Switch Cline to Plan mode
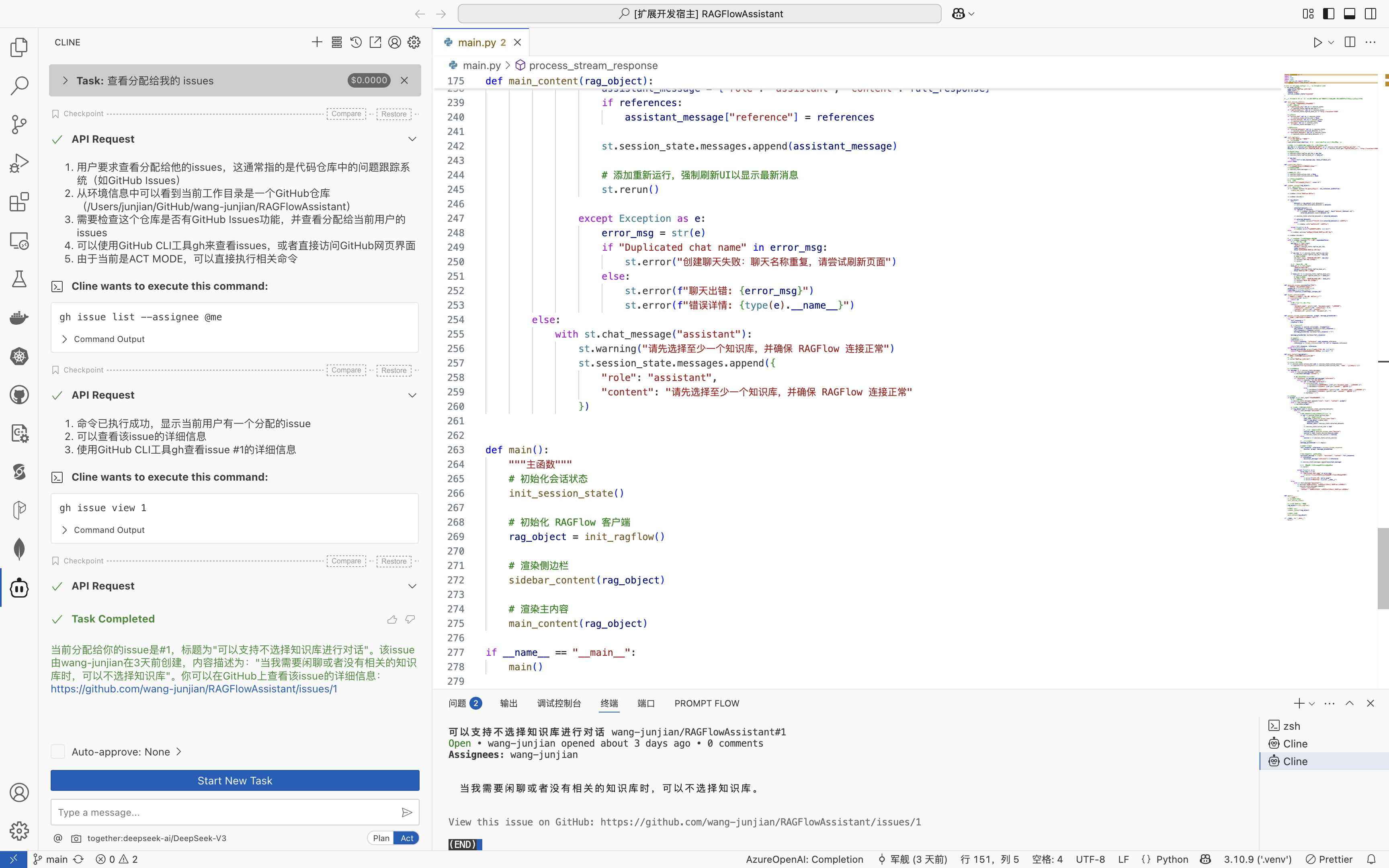Image resolution: width=1389 pixels, height=868 pixels. 381,838
